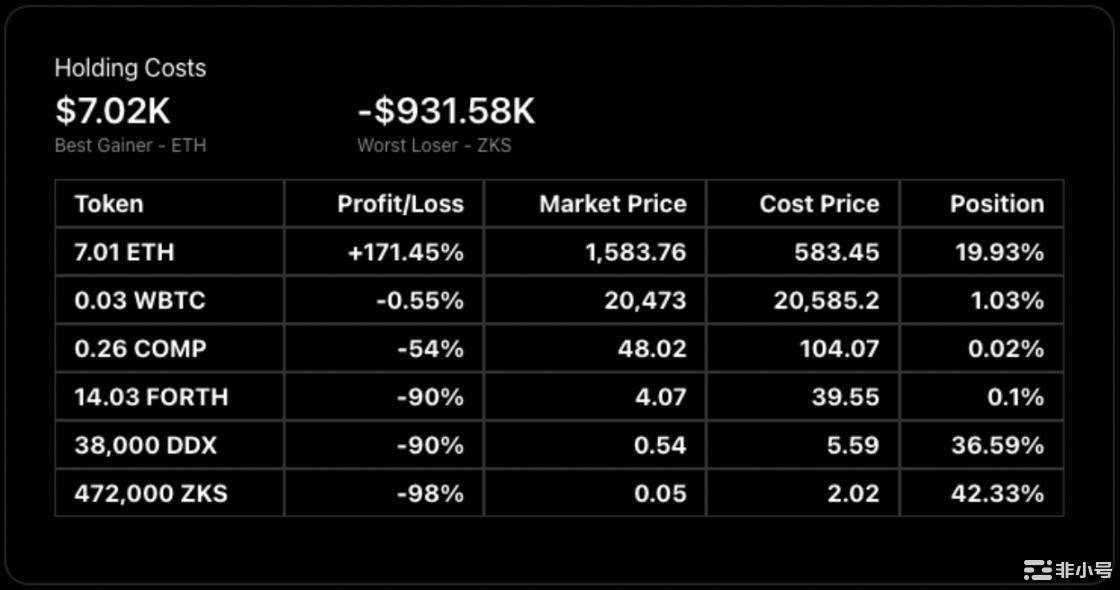Image resolution: width=1120 pixels, height=590 pixels.
Task: Click the 7.01 ETH token row
Action: 124,252
